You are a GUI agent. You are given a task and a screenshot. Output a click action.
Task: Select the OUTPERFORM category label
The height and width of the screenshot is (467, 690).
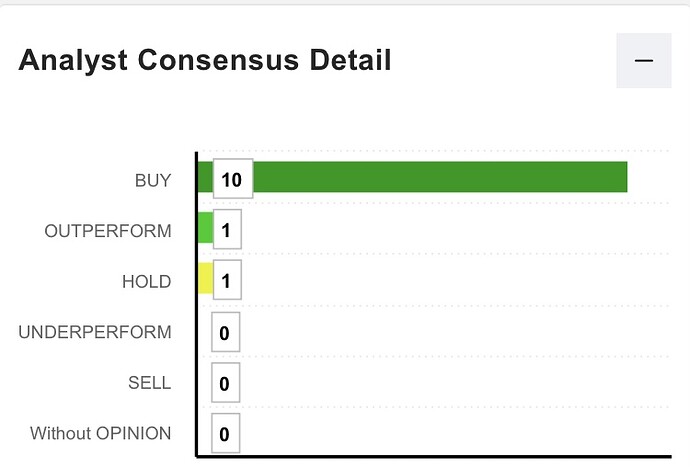click(108, 231)
